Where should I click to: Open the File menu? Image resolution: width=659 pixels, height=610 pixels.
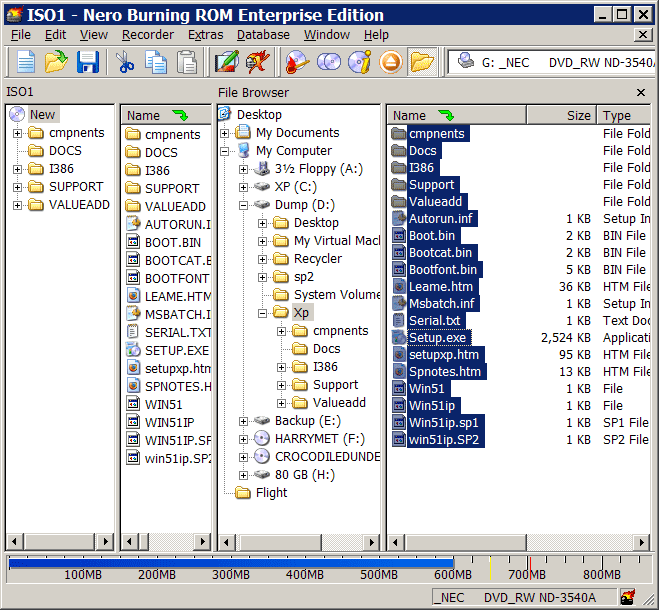coord(21,35)
